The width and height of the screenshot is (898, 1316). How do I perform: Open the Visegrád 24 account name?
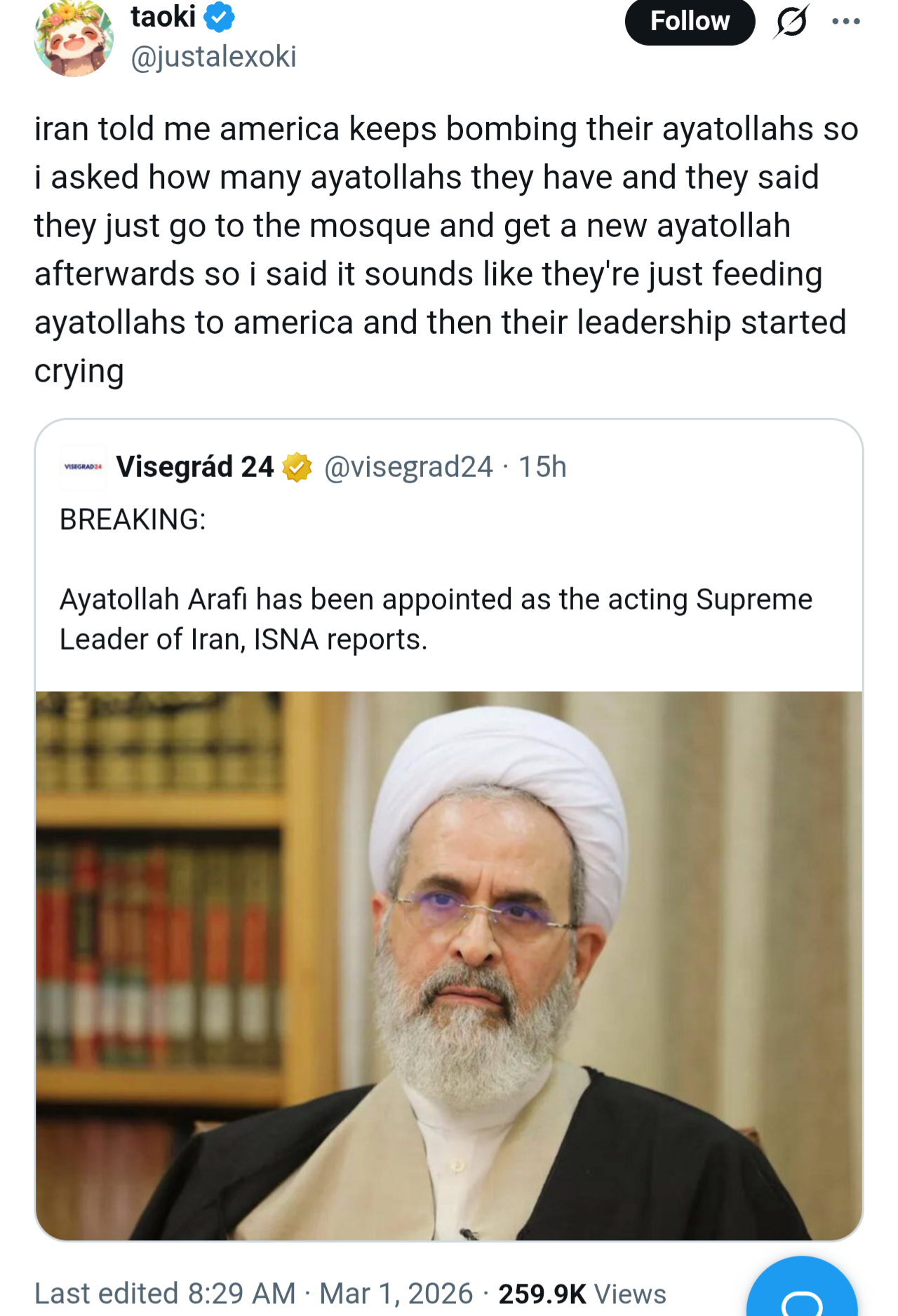pyautogui.click(x=194, y=466)
